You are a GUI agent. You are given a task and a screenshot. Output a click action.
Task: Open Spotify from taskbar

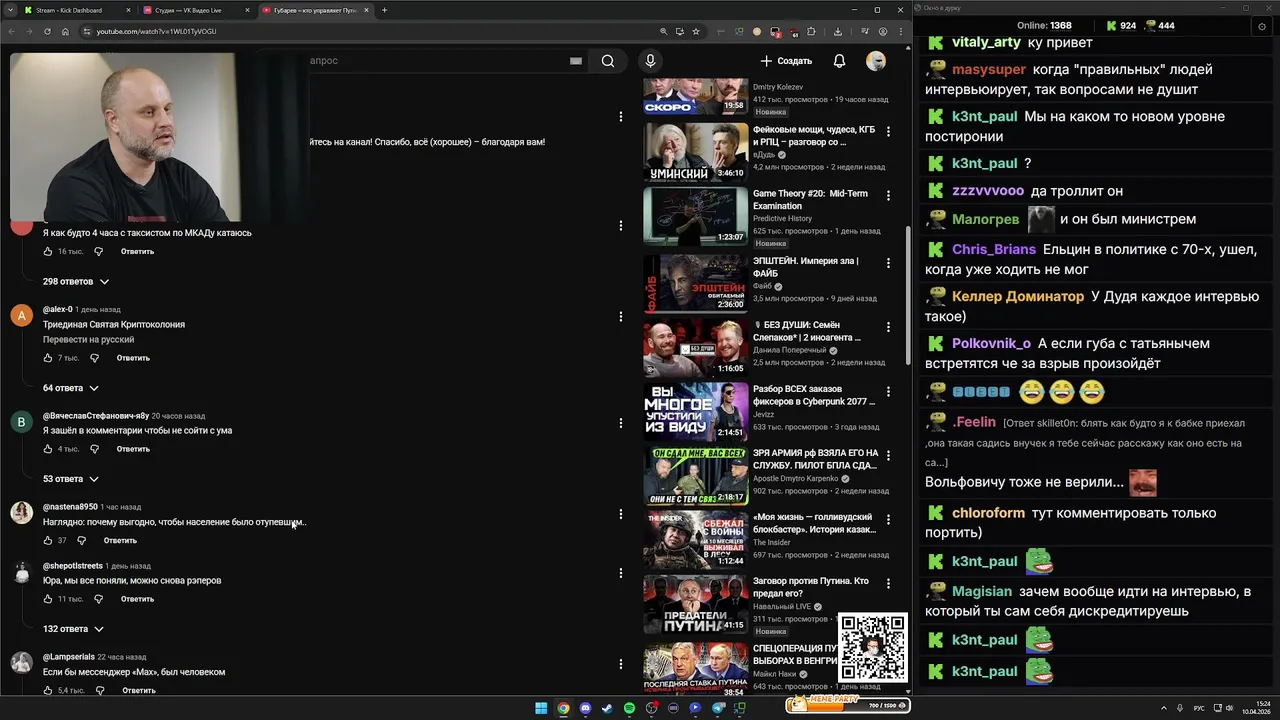[629, 708]
